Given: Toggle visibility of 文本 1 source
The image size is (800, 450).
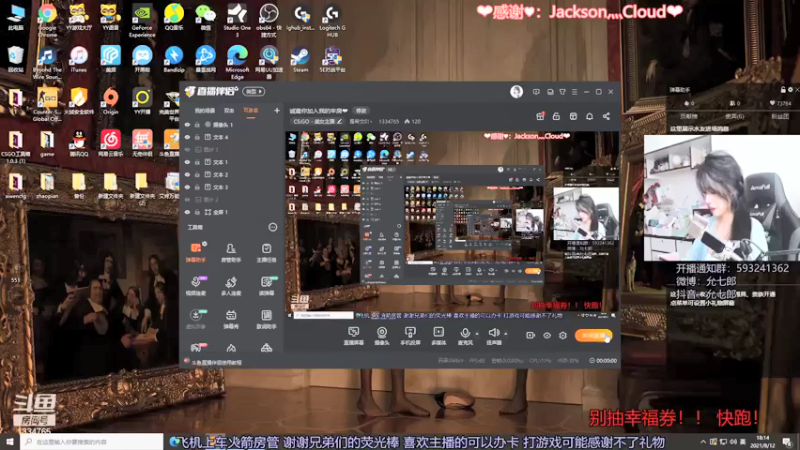Looking at the screenshot, I should tap(187, 162).
